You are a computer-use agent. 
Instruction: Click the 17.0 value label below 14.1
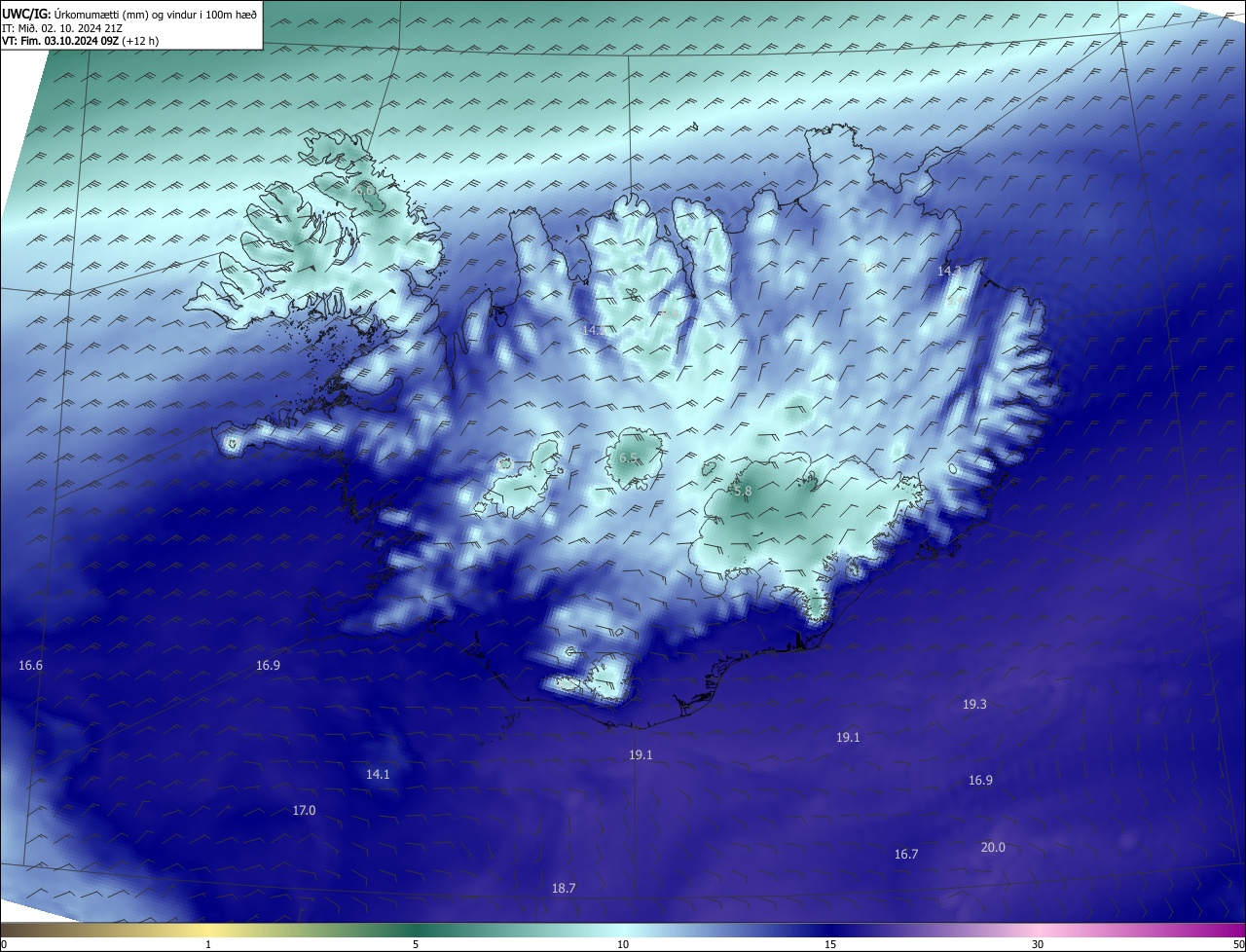(304, 811)
